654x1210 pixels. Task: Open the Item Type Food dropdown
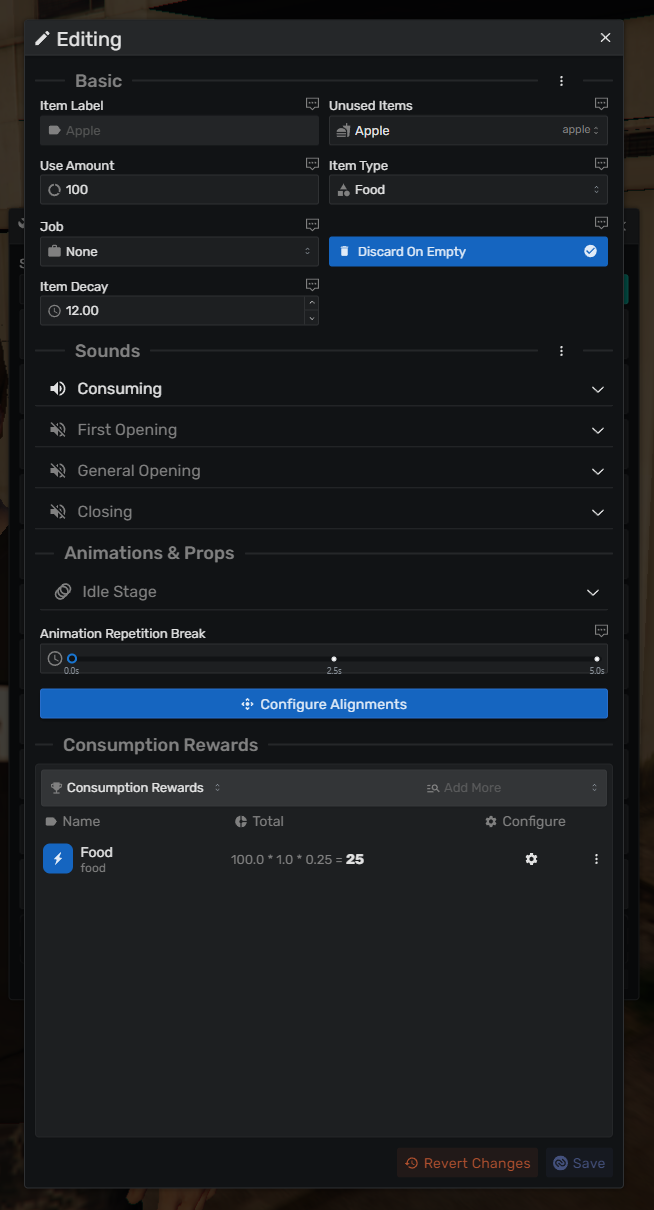pyautogui.click(x=468, y=190)
